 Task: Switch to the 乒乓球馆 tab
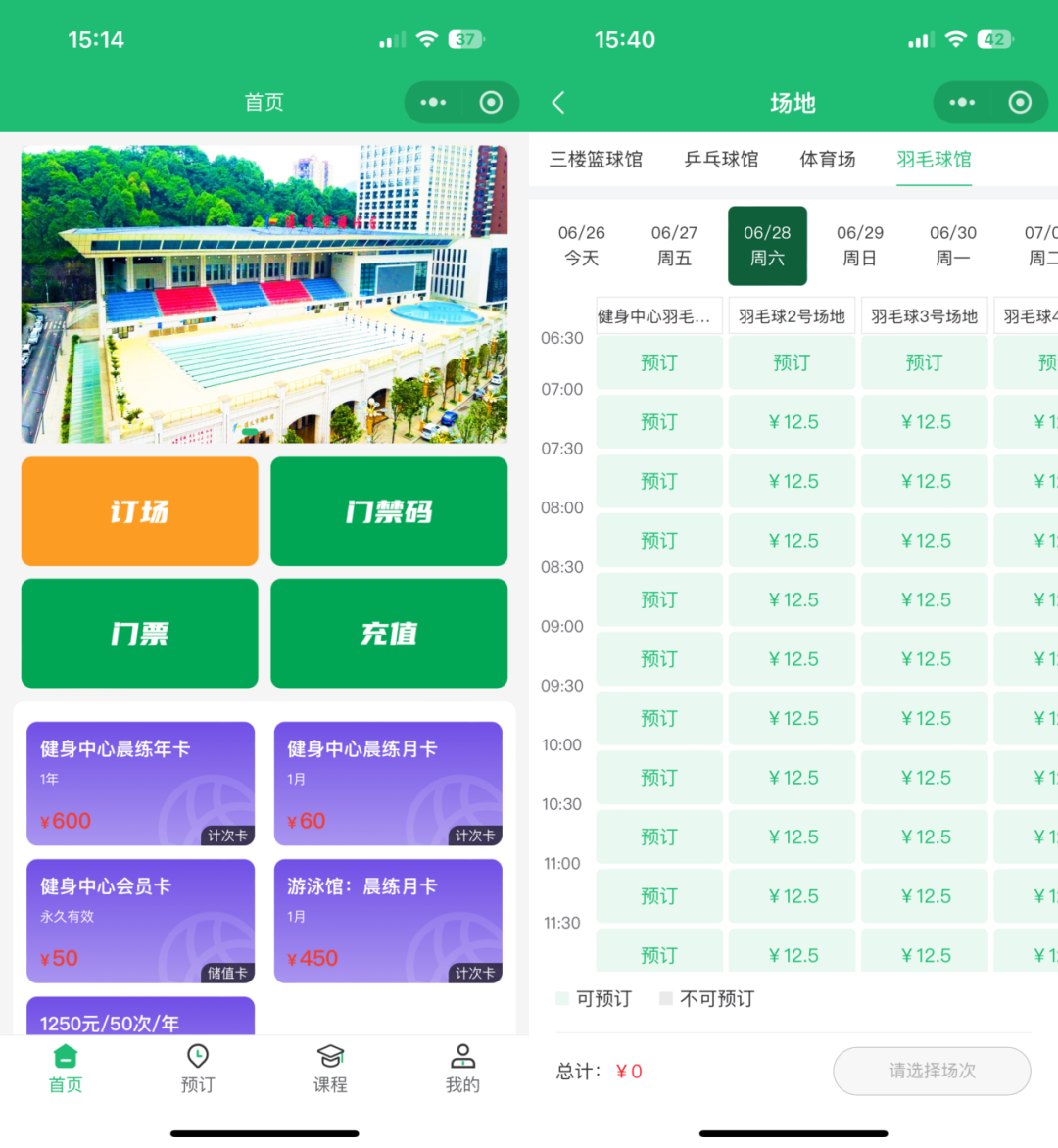[x=722, y=160]
